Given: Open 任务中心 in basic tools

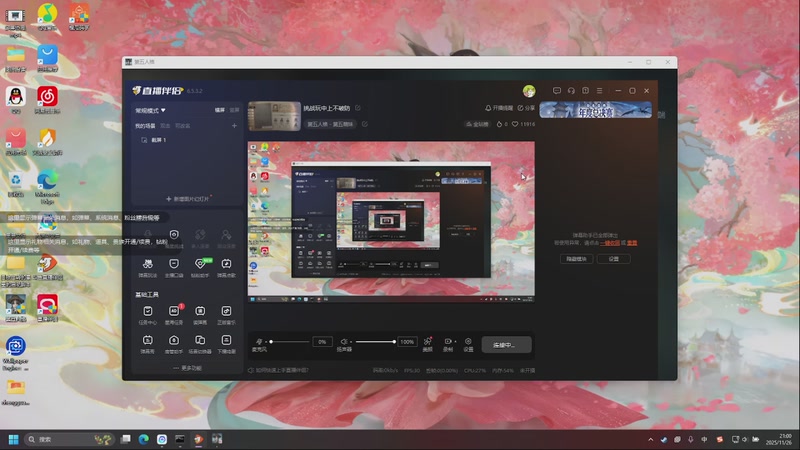Looking at the screenshot, I should pyautogui.click(x=147, y=315).
